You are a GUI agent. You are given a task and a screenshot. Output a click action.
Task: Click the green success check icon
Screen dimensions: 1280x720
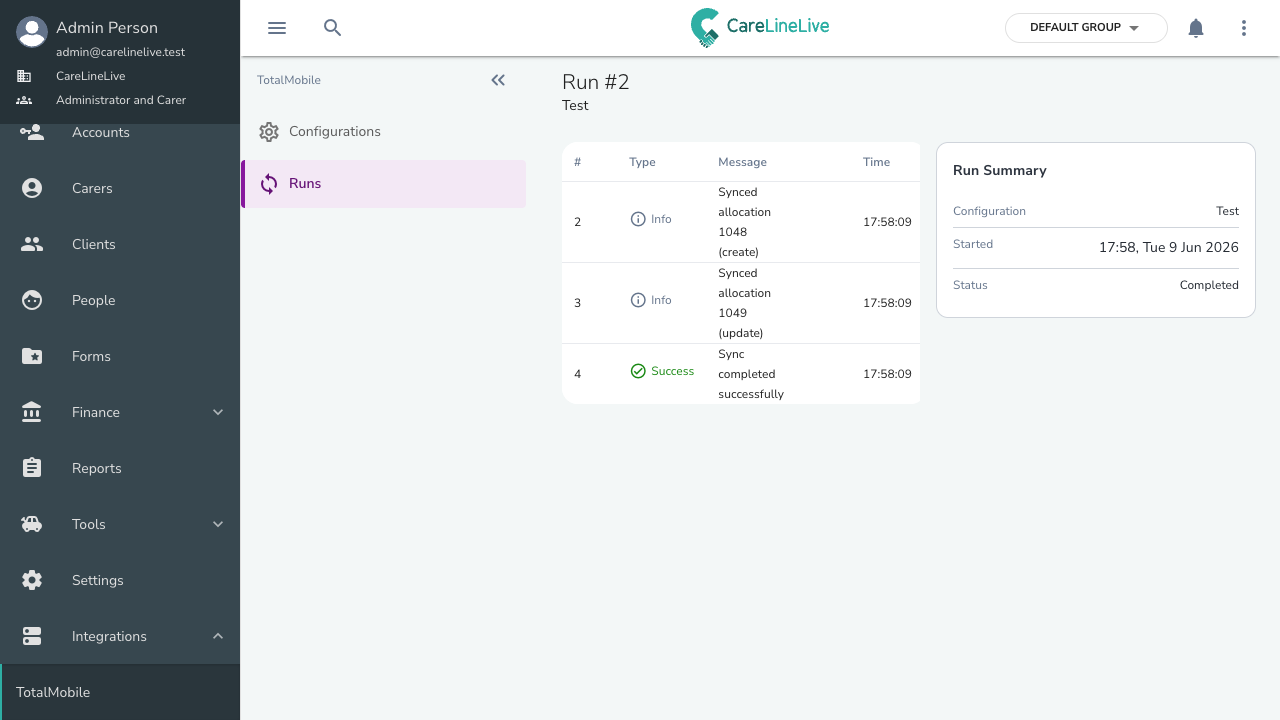coord(638,371)
